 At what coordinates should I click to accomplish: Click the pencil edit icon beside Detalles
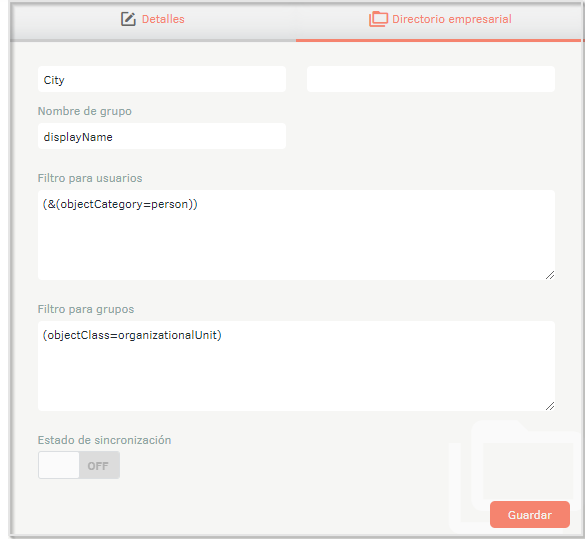pyautogui.click(x=128, y=19)
